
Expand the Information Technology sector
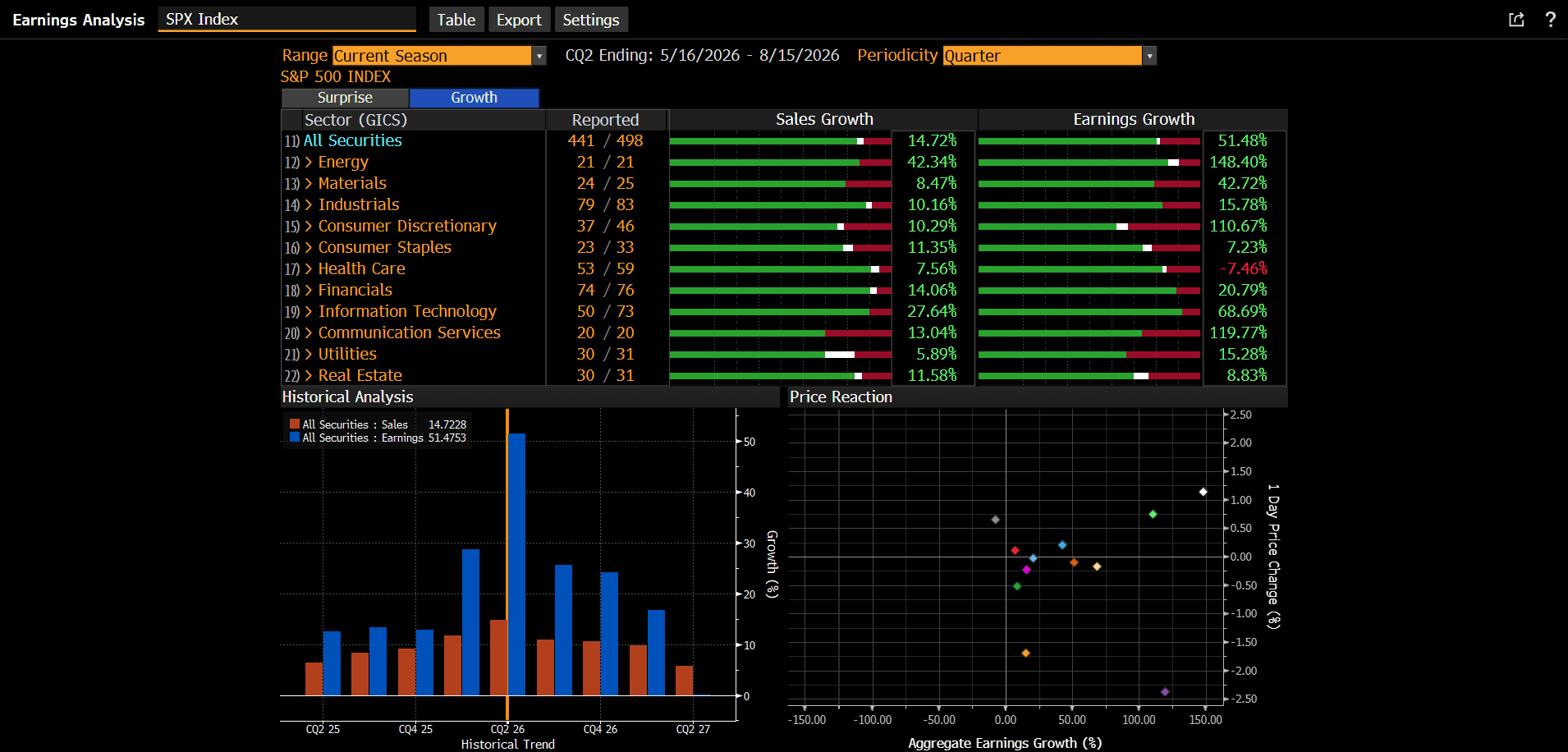tap(309, 312)
